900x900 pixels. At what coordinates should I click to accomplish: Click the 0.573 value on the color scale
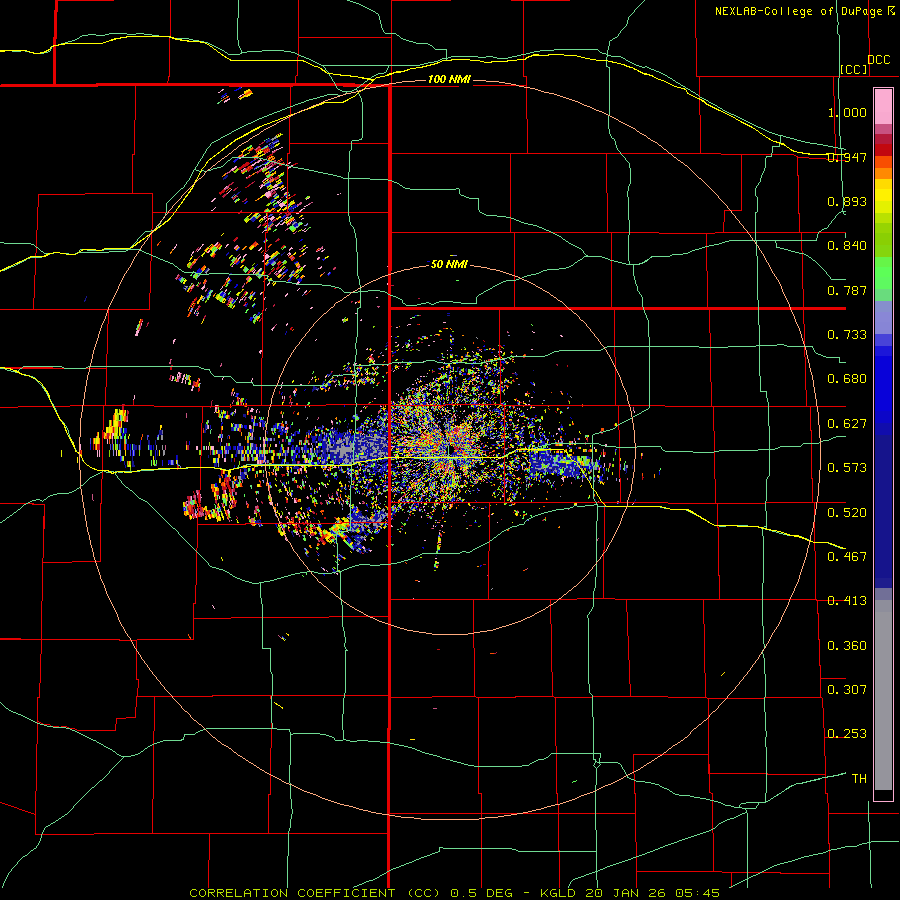point(847,468)
